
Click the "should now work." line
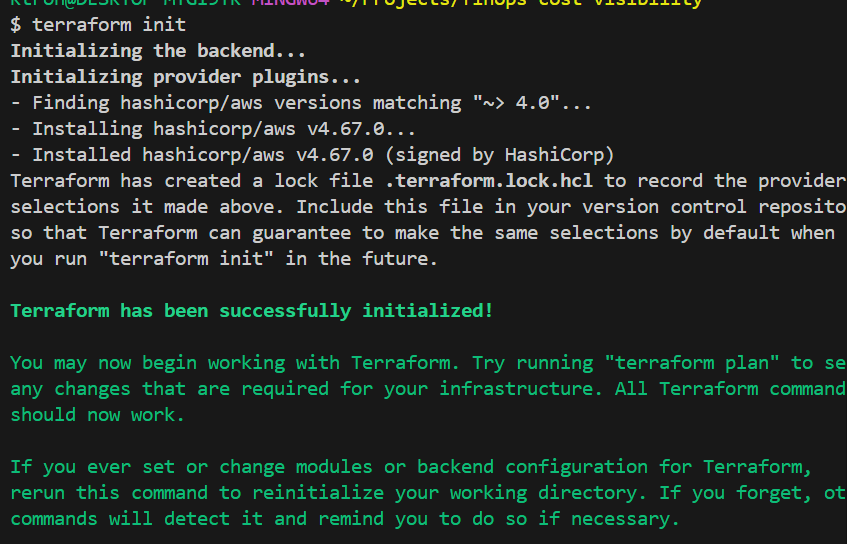pos(97,414)
